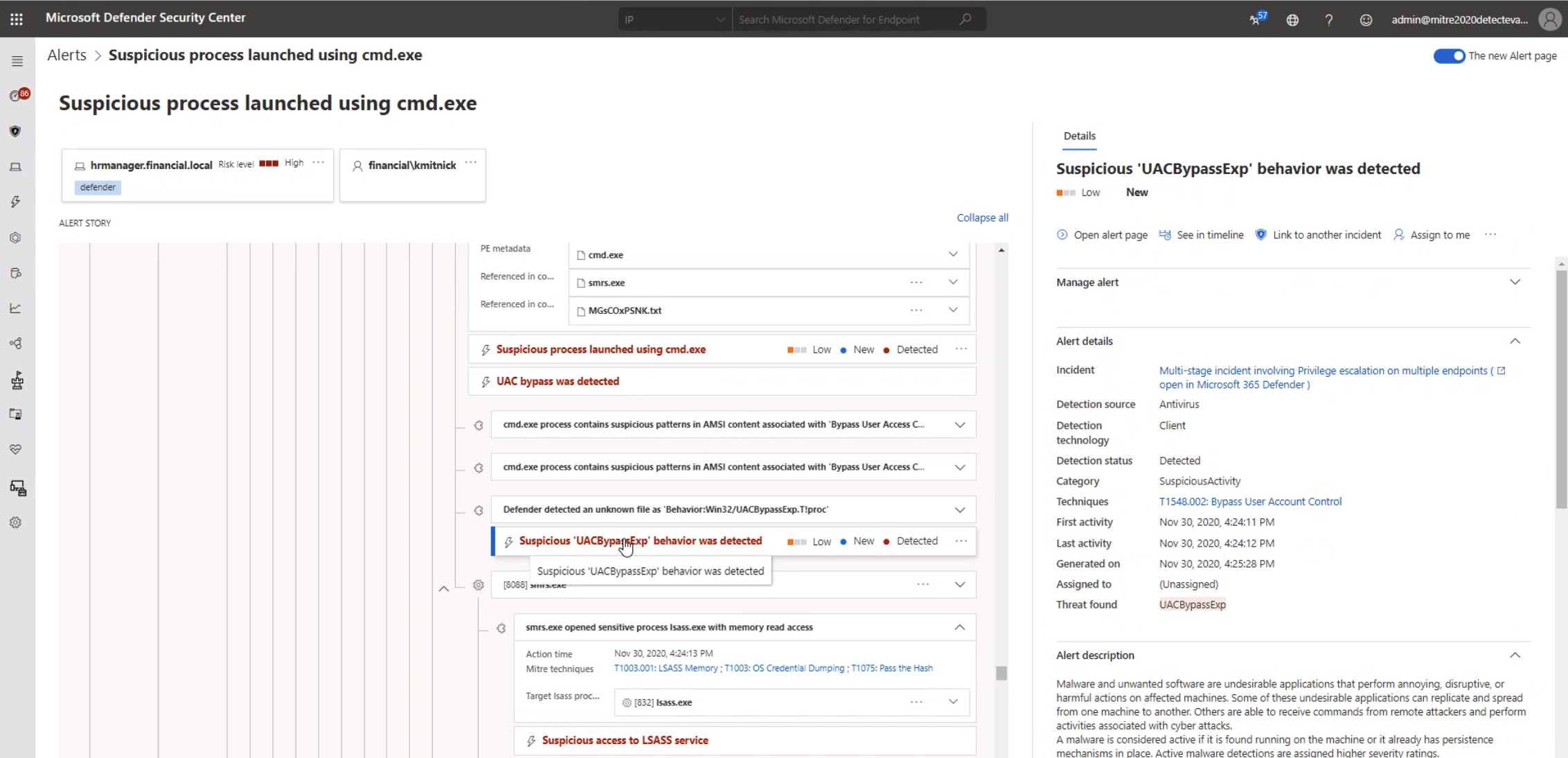
Task: Expand the MGsCOxPSNK.txt file row
Action: pos(953,310)
